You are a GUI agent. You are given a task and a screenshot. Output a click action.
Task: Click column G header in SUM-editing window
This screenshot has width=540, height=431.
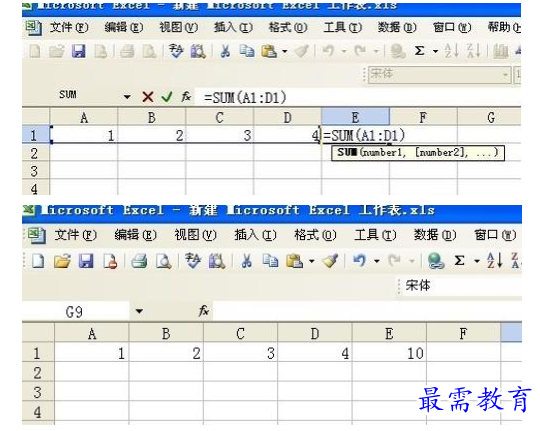(x=489, y=117)
